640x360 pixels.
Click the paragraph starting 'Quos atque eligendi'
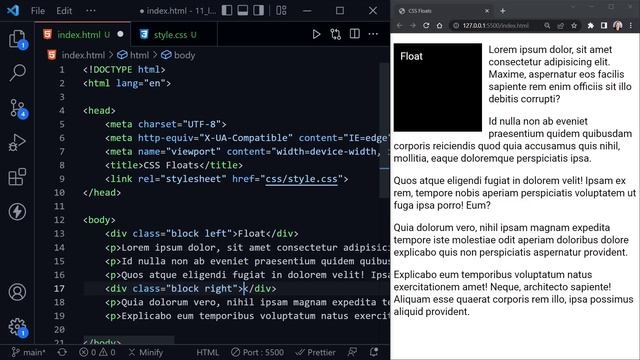click(515, 193)
